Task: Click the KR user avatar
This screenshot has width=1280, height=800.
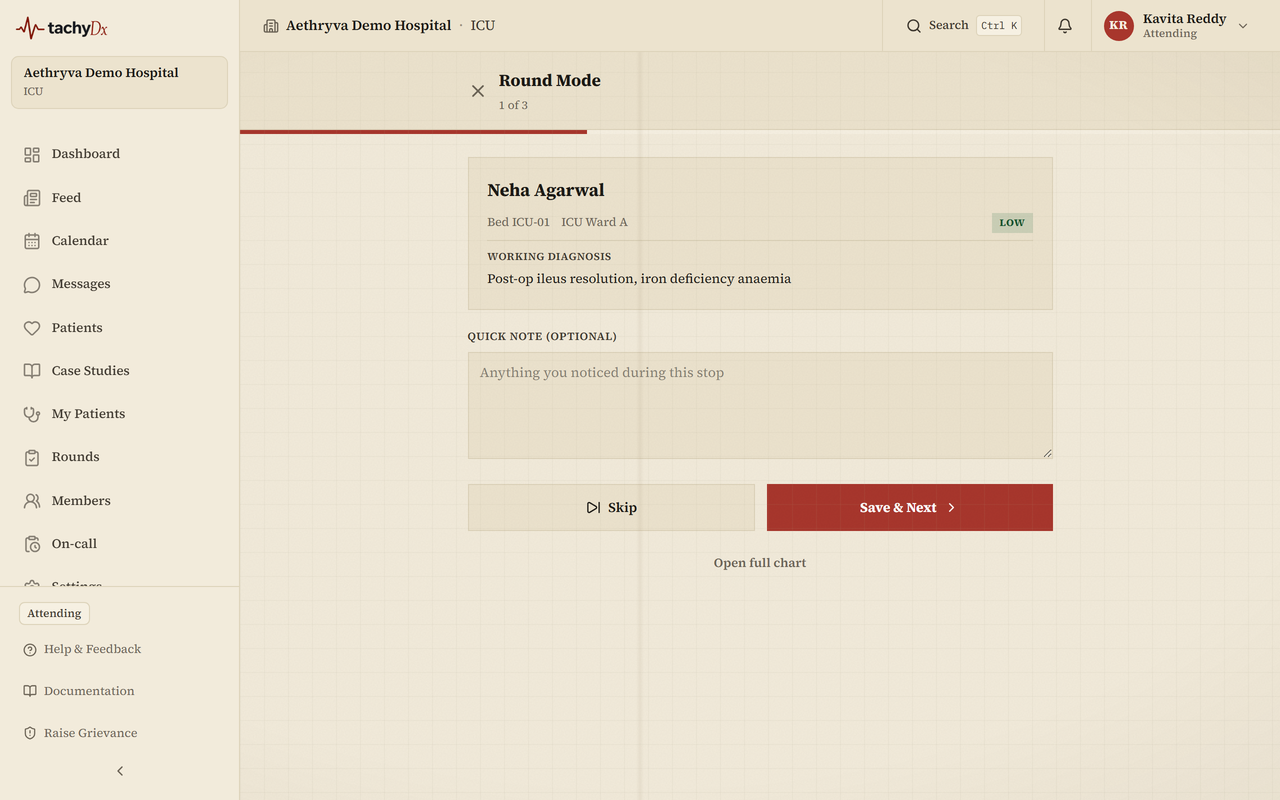Action: (1118, 26)
